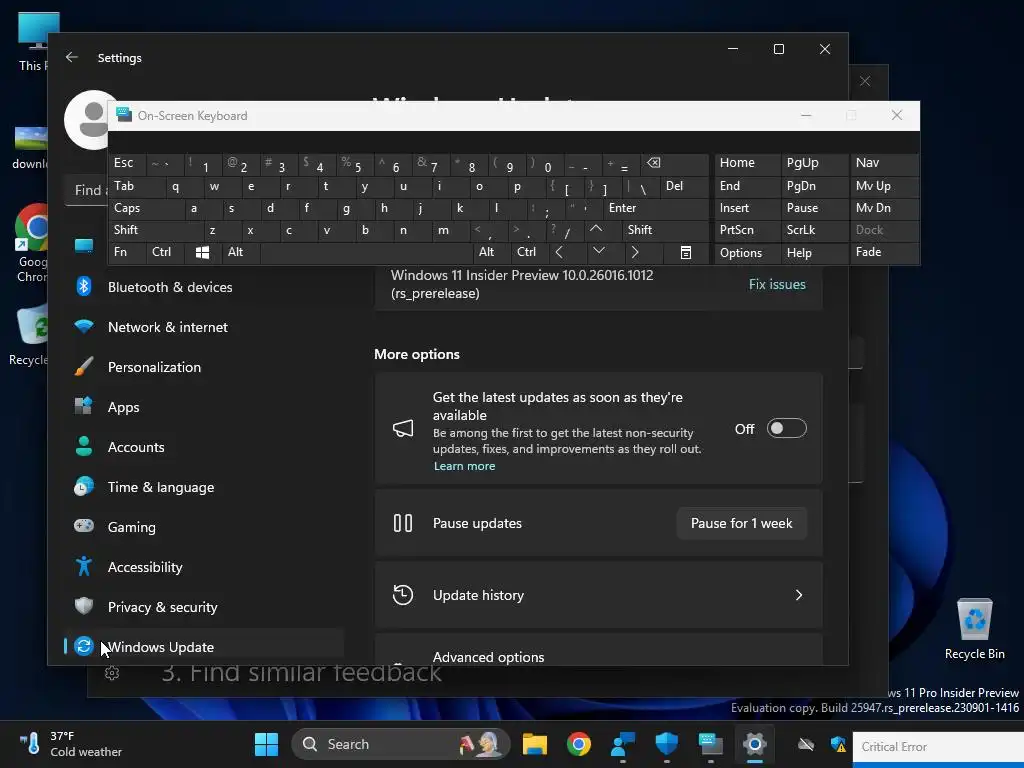This screenshot has height=768, width=1024.
Task: Open Google Chrome from taskbar
Action: point(579,744)
